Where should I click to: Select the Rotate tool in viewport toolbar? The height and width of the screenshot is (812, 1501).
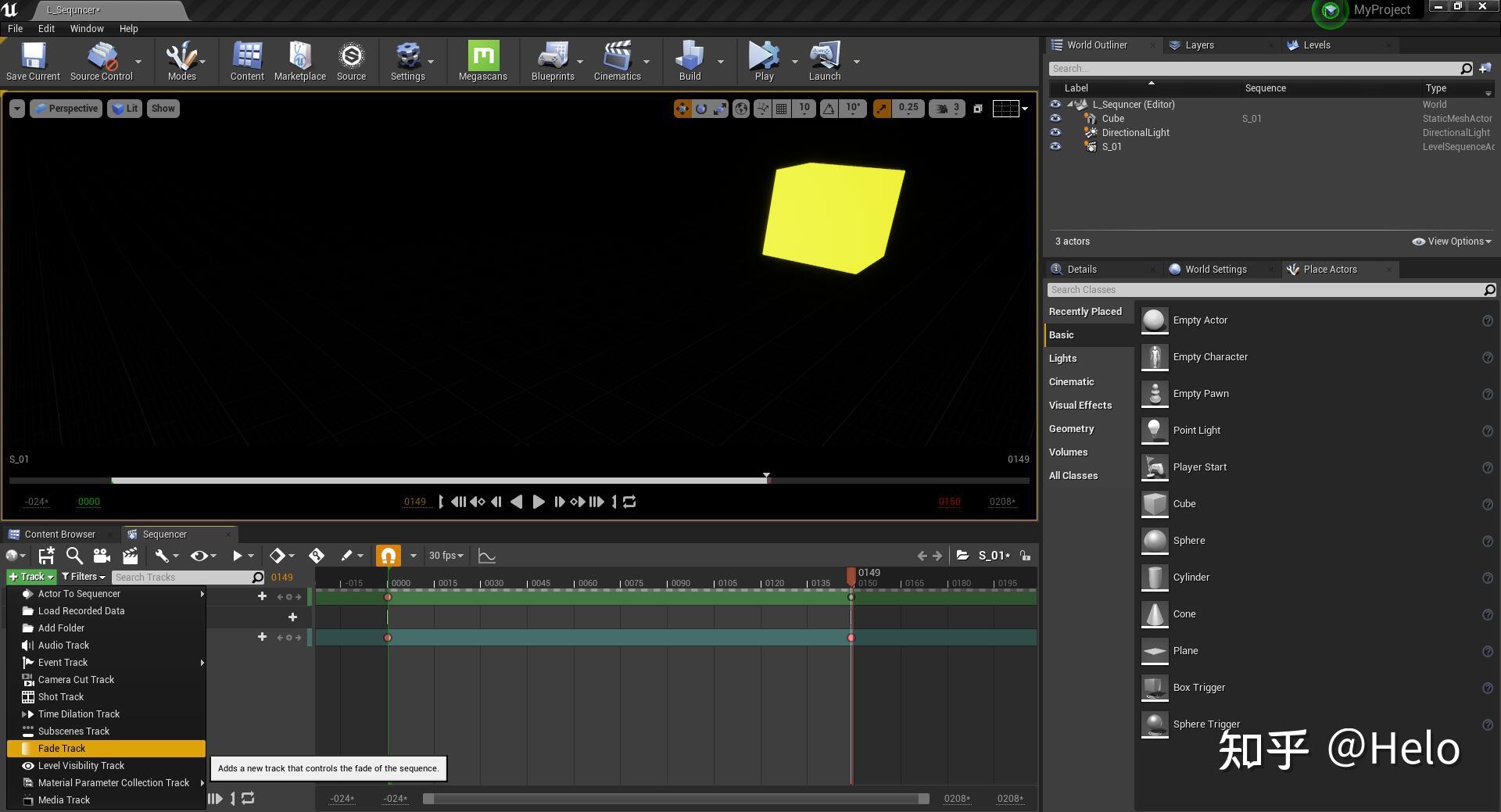pyautogui.click(x=701, y=109)
